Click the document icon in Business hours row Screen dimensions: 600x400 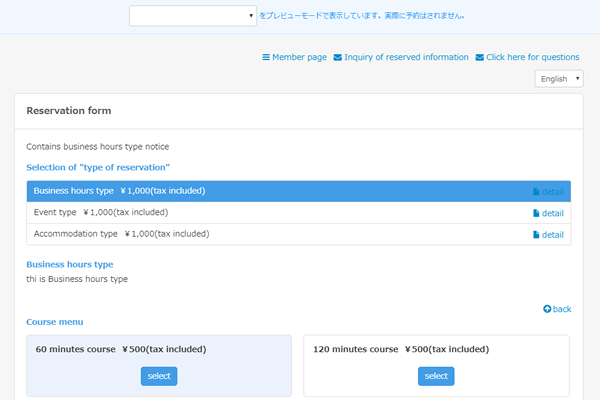click(536, 191)
